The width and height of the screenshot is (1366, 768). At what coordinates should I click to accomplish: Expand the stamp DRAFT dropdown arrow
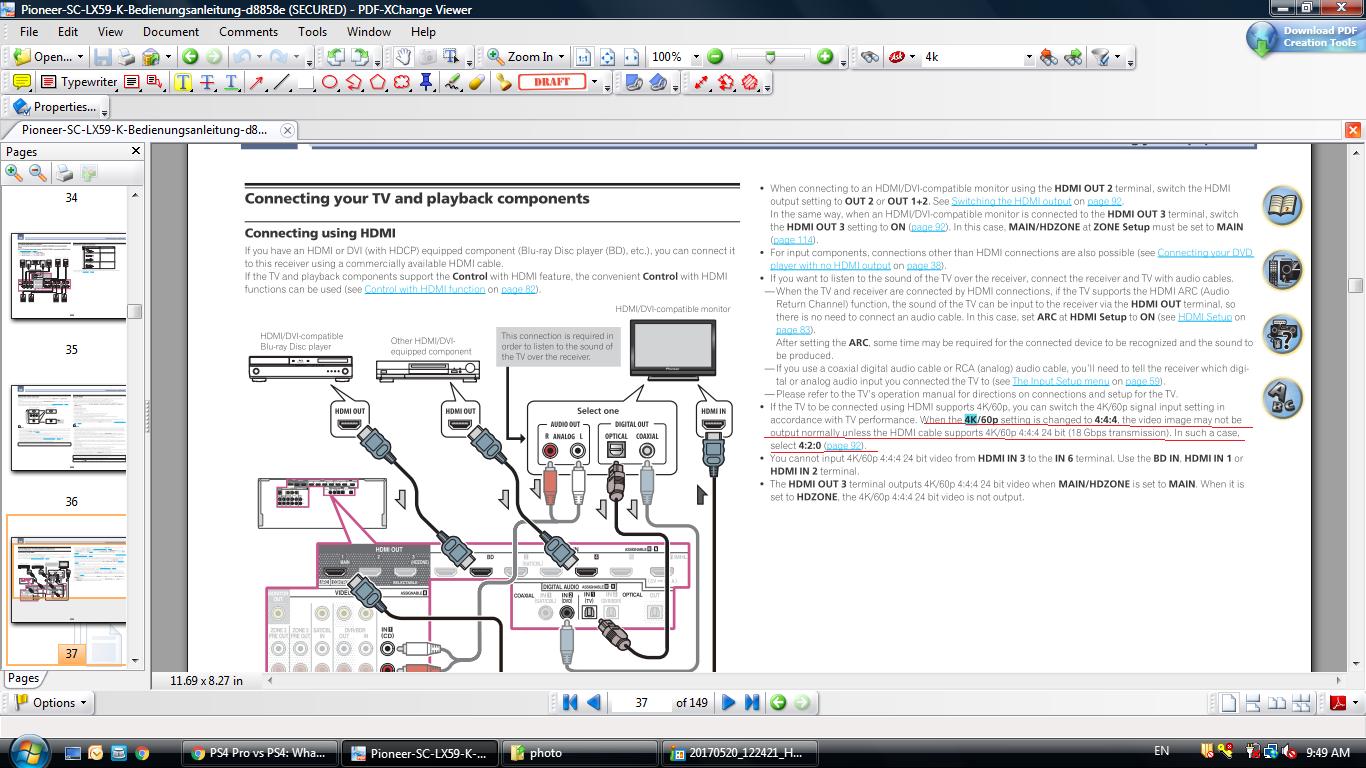(x=594, y=82)
